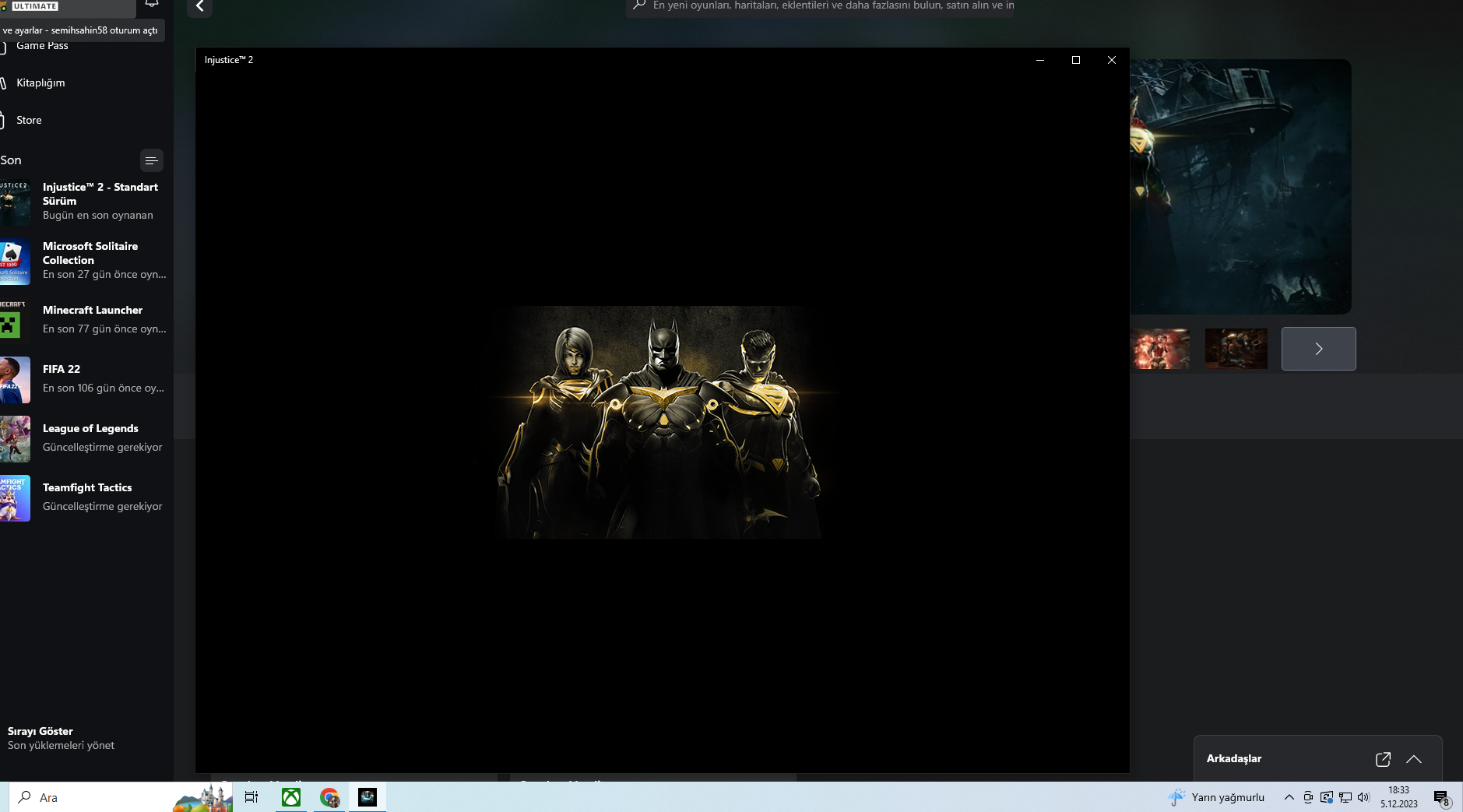This screenshot has width=1463, height=812.
Task: Click the Injustice 2 game thumbnail icon
Action: (15, 202)
